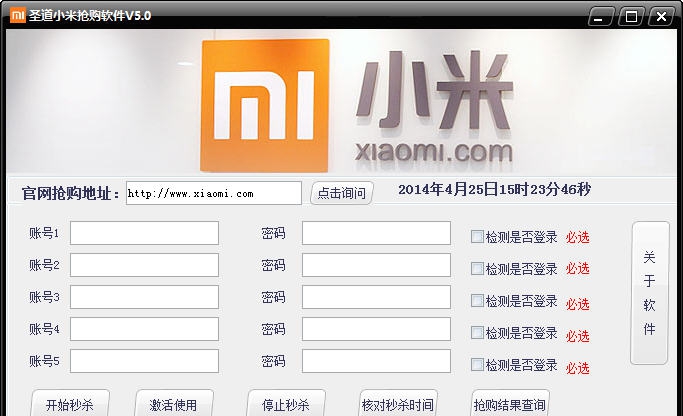Click the 账号3 label
Image resolution: width=683 pixels, height=416 pixels.
(44, 297)
